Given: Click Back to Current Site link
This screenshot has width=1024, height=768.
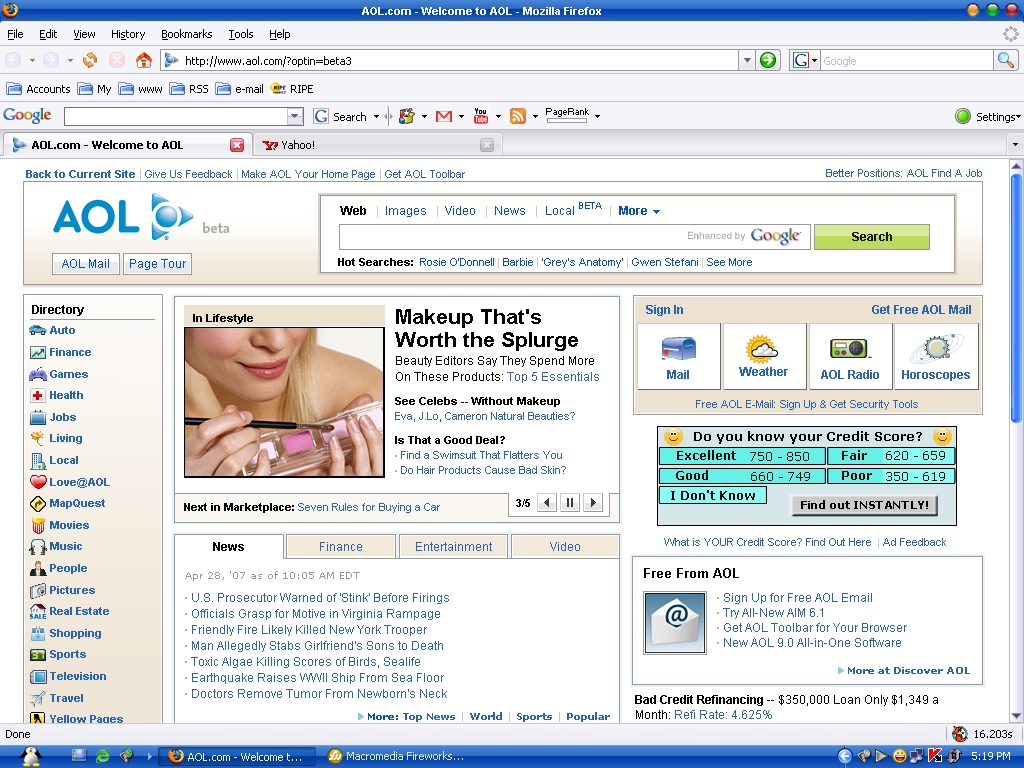Looking at the screenshot, I should click(80, 174).
